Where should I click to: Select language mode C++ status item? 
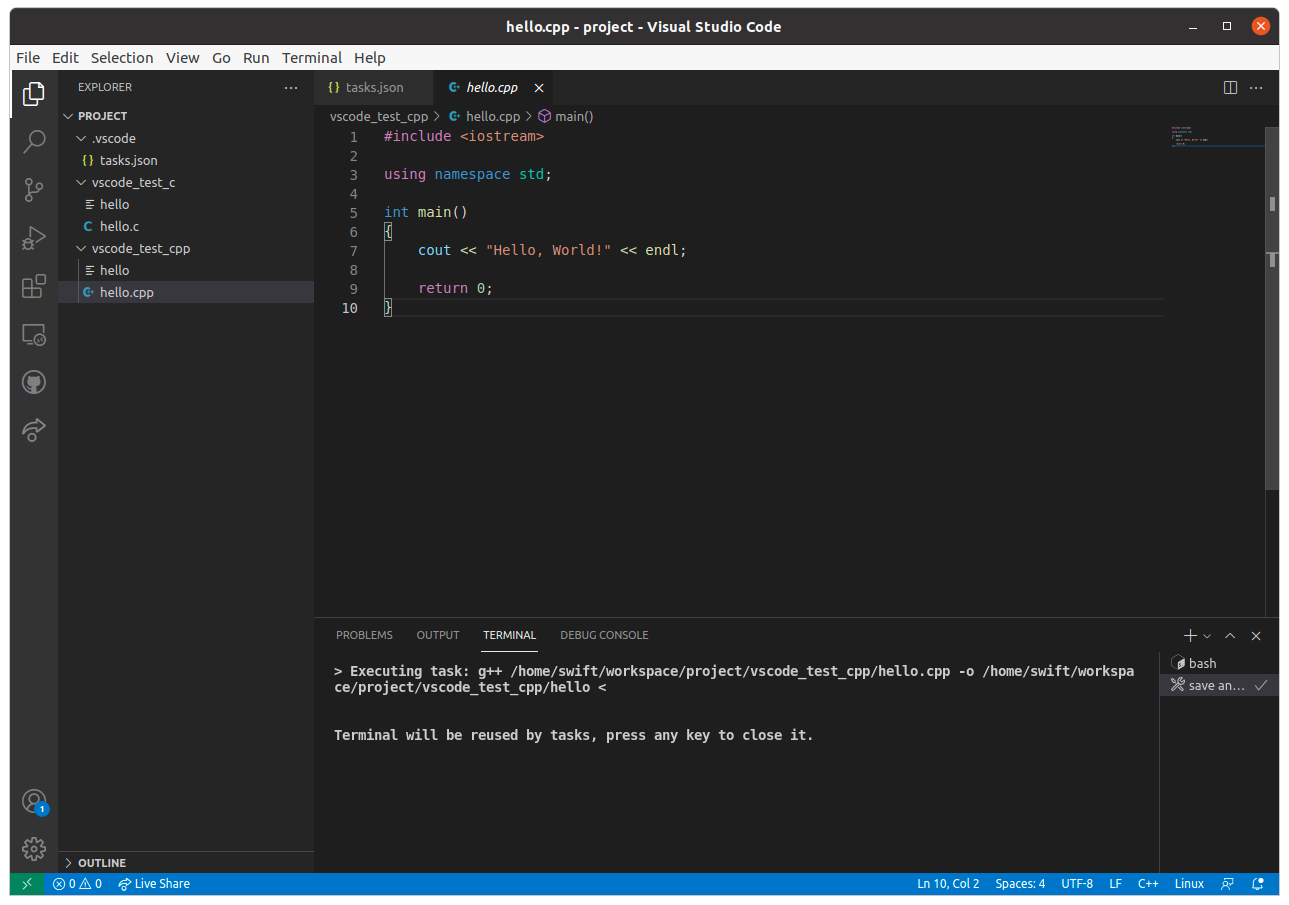coord(1148,884)
